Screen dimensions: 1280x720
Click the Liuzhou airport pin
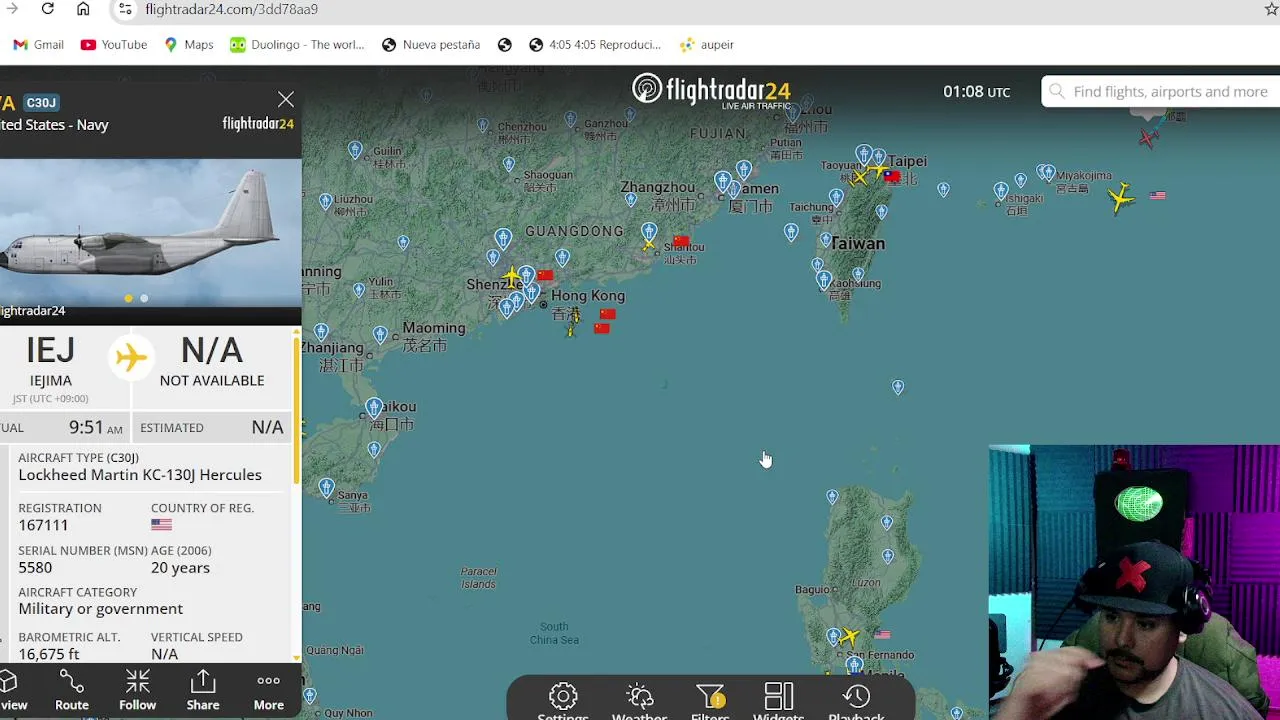[x=325, y=202]
